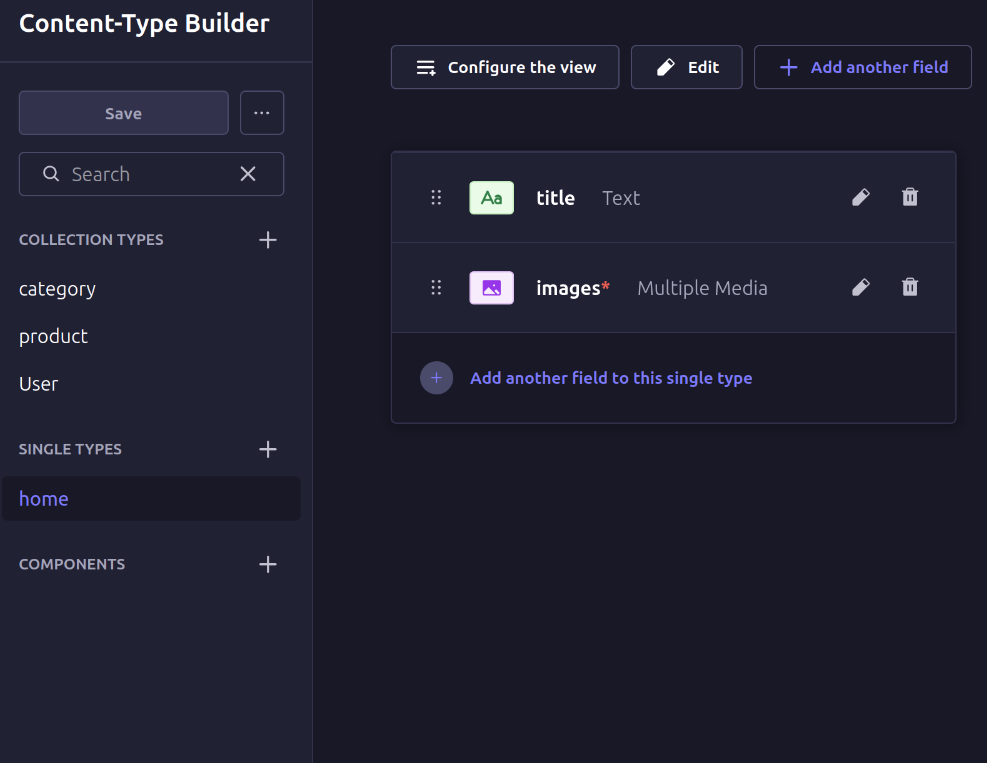Click the Configure the view button
The image size is (987, 763).
point(505,67)
